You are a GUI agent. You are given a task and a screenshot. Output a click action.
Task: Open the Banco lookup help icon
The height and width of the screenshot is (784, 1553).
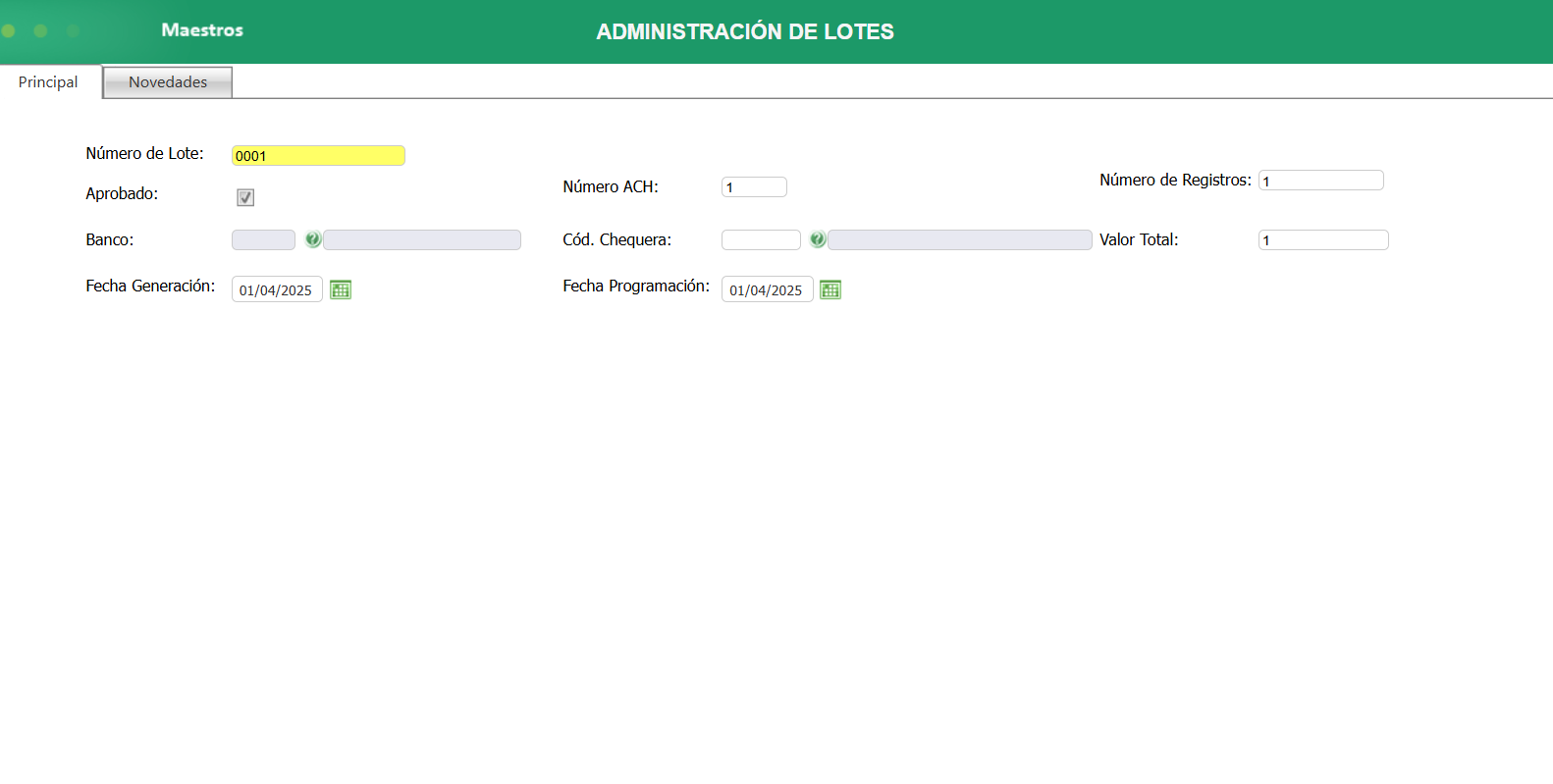[313, 239]
